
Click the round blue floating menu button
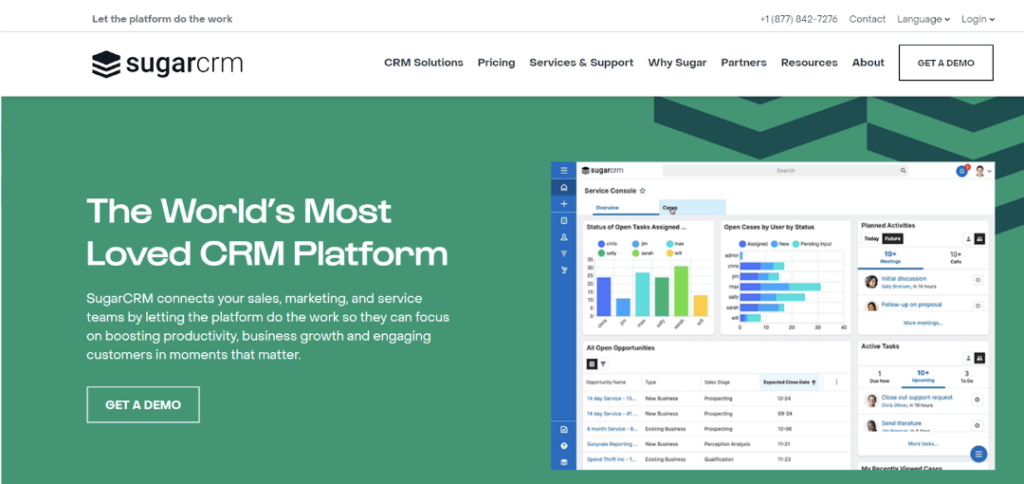pos(978,454)
